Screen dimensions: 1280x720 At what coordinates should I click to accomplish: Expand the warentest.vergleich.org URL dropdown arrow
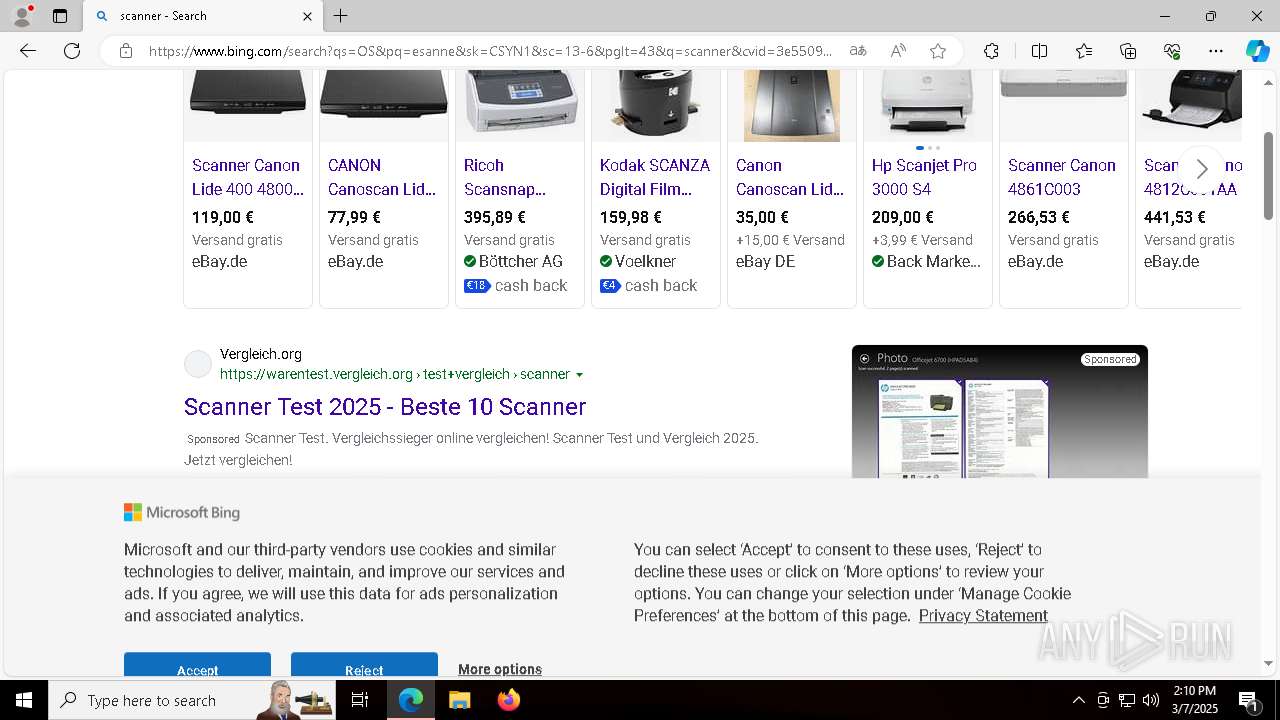tap(580, 375)
